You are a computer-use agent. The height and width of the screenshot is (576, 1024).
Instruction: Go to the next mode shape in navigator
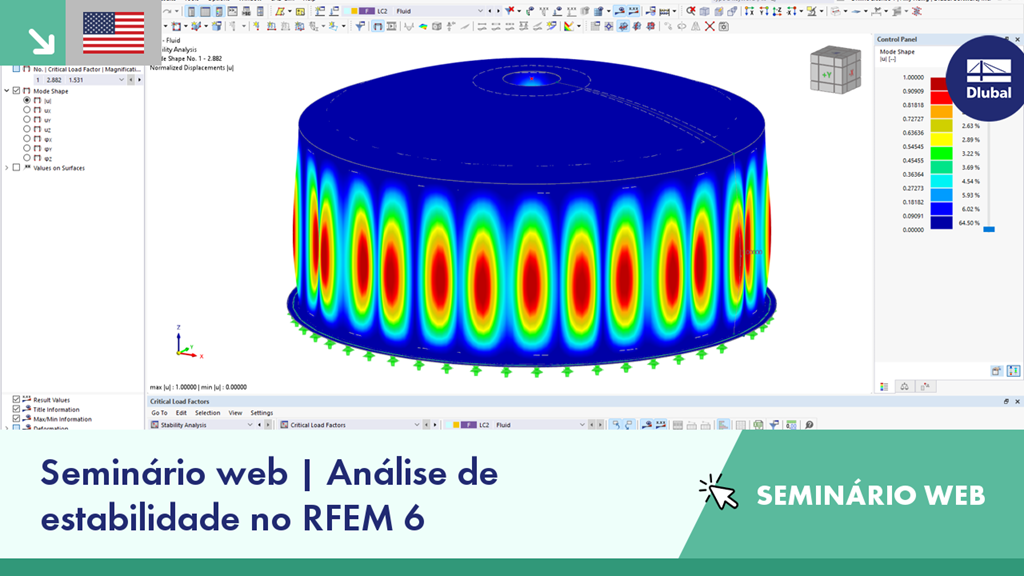click(x=139, y=80)
